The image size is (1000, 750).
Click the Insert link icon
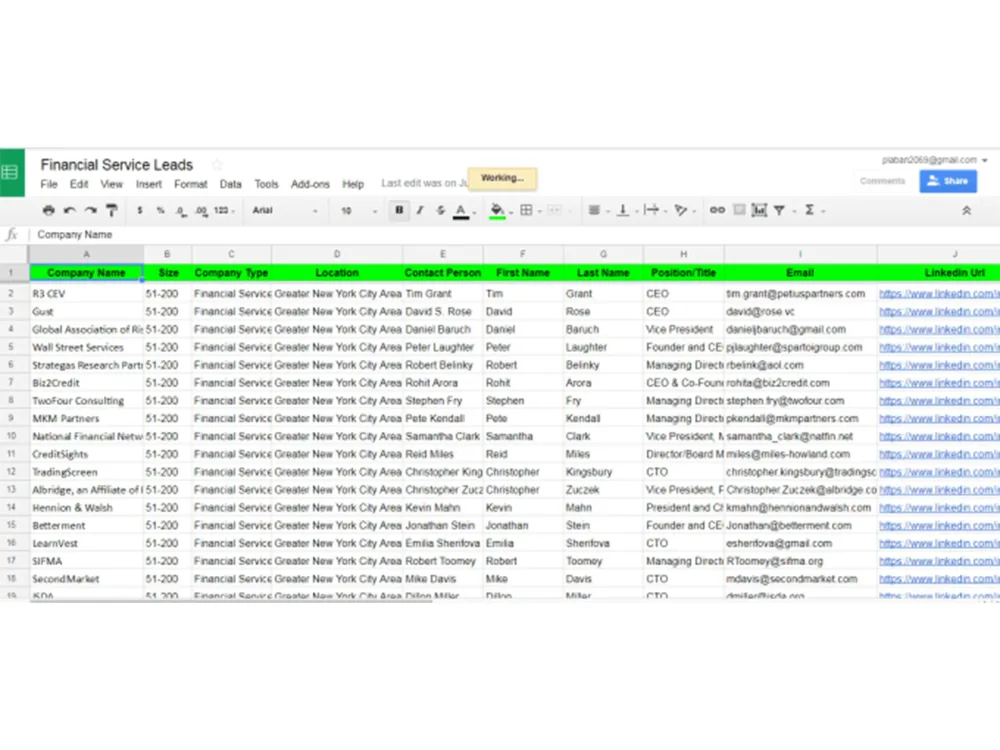(x=717, y=210)
